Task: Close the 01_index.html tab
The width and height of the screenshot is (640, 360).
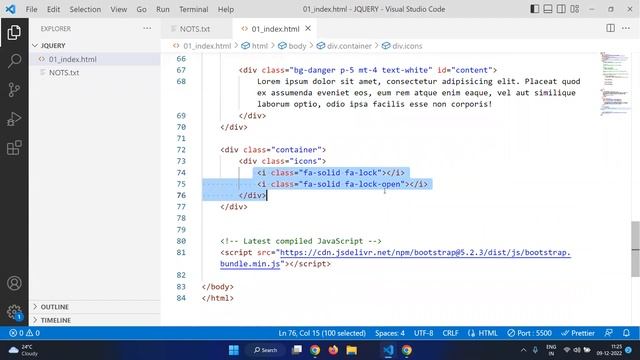Action: (308, 29)
